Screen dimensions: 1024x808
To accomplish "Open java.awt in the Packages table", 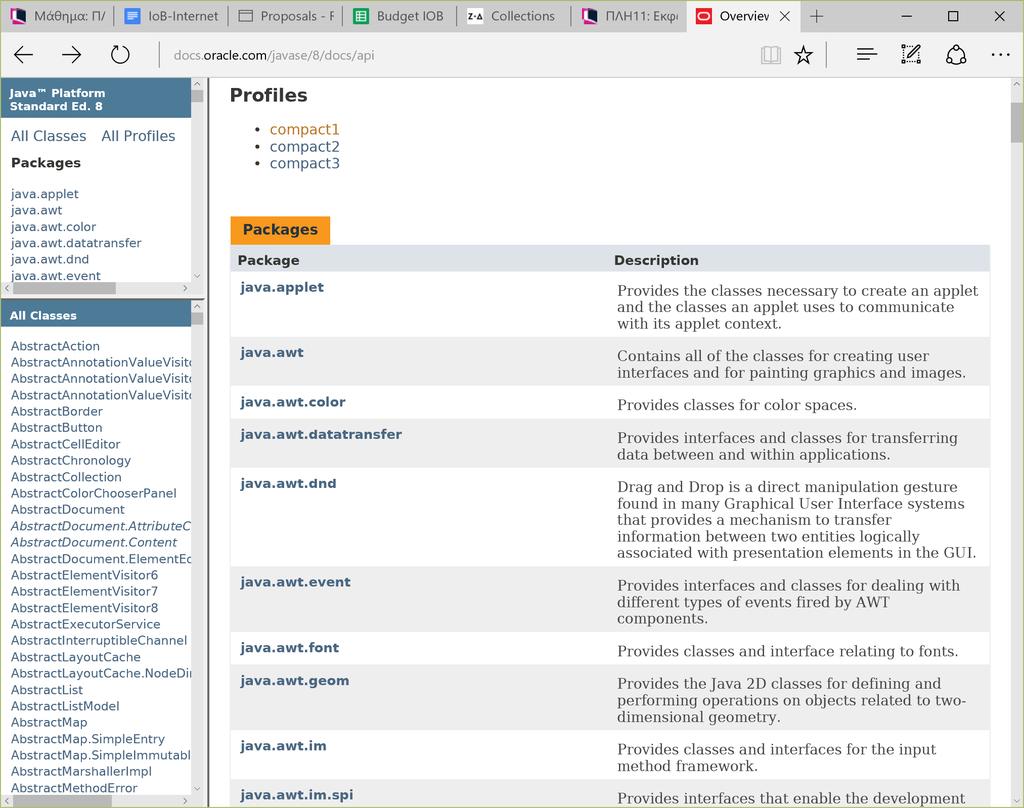I will pos(272,353).
